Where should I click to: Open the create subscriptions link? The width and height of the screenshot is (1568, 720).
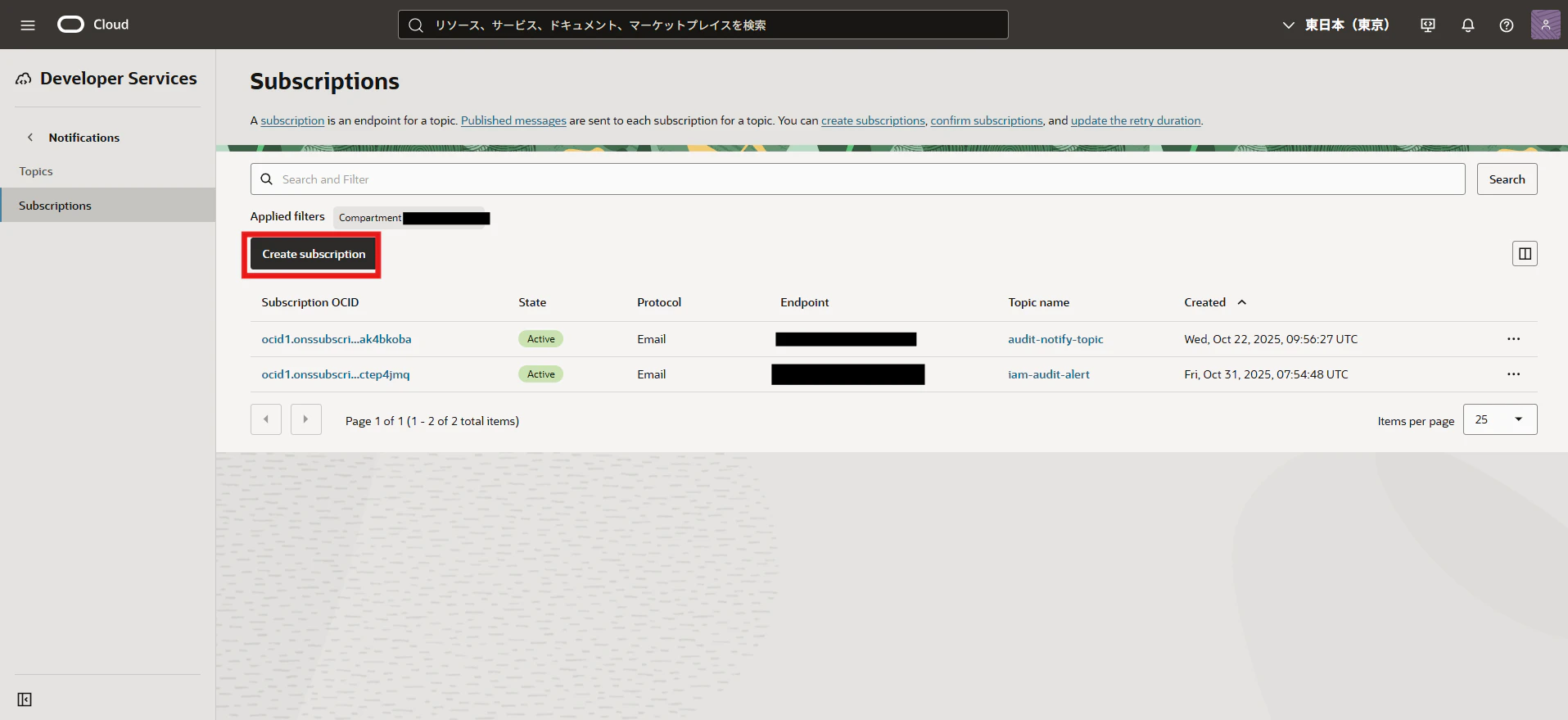tap(873, 120)
